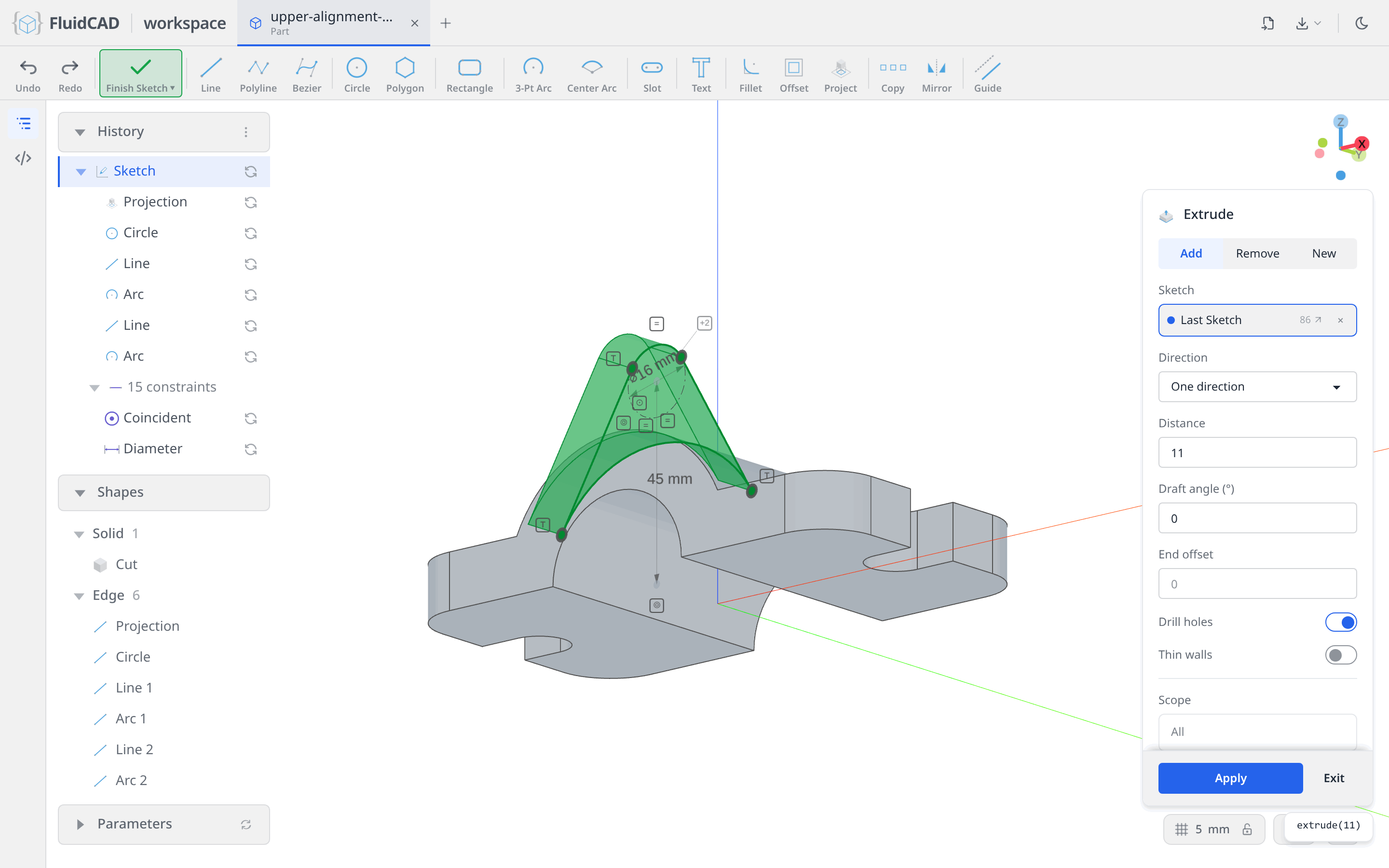
Task: Select the Copy pattern tool
Action: pos(893,75)
